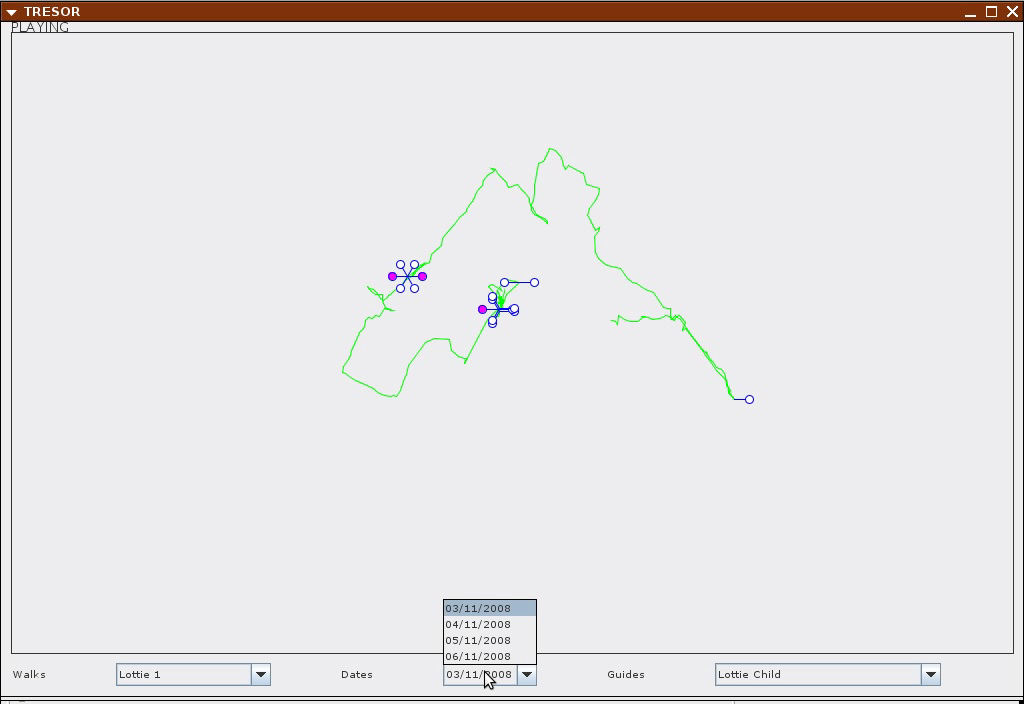Click the magenta node on central marker cluster
Viewport: 1024px width, 704px height.
point(483,310)
